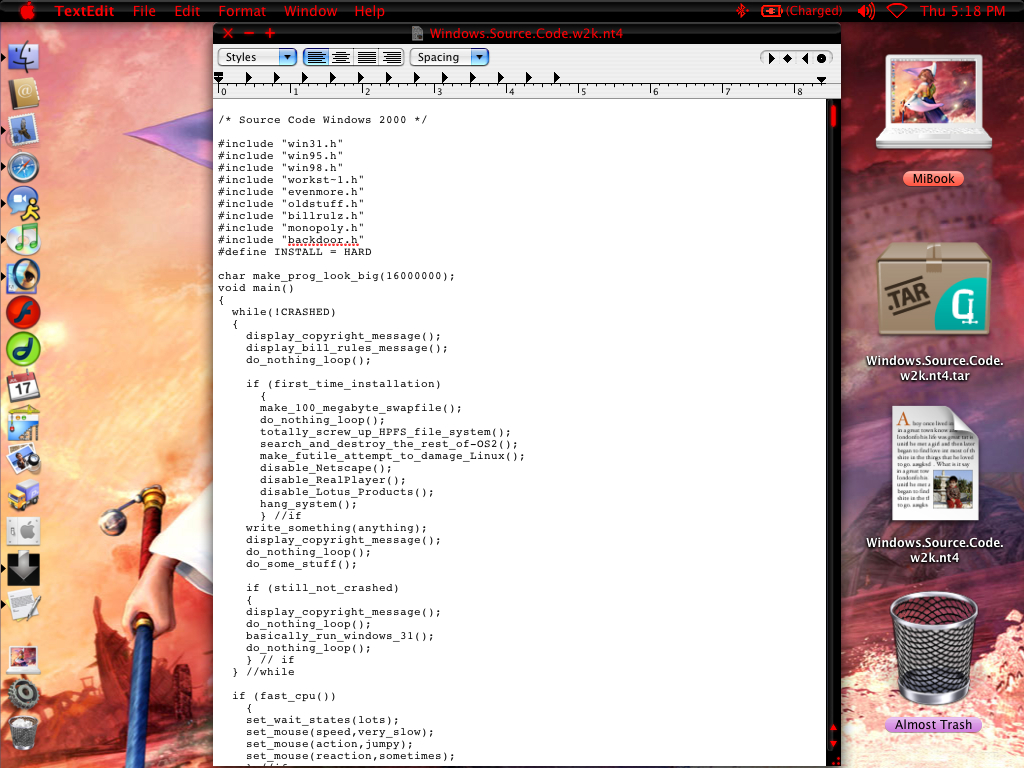
Task: Launch Address Book from the dock
Action: coord(24,94)
